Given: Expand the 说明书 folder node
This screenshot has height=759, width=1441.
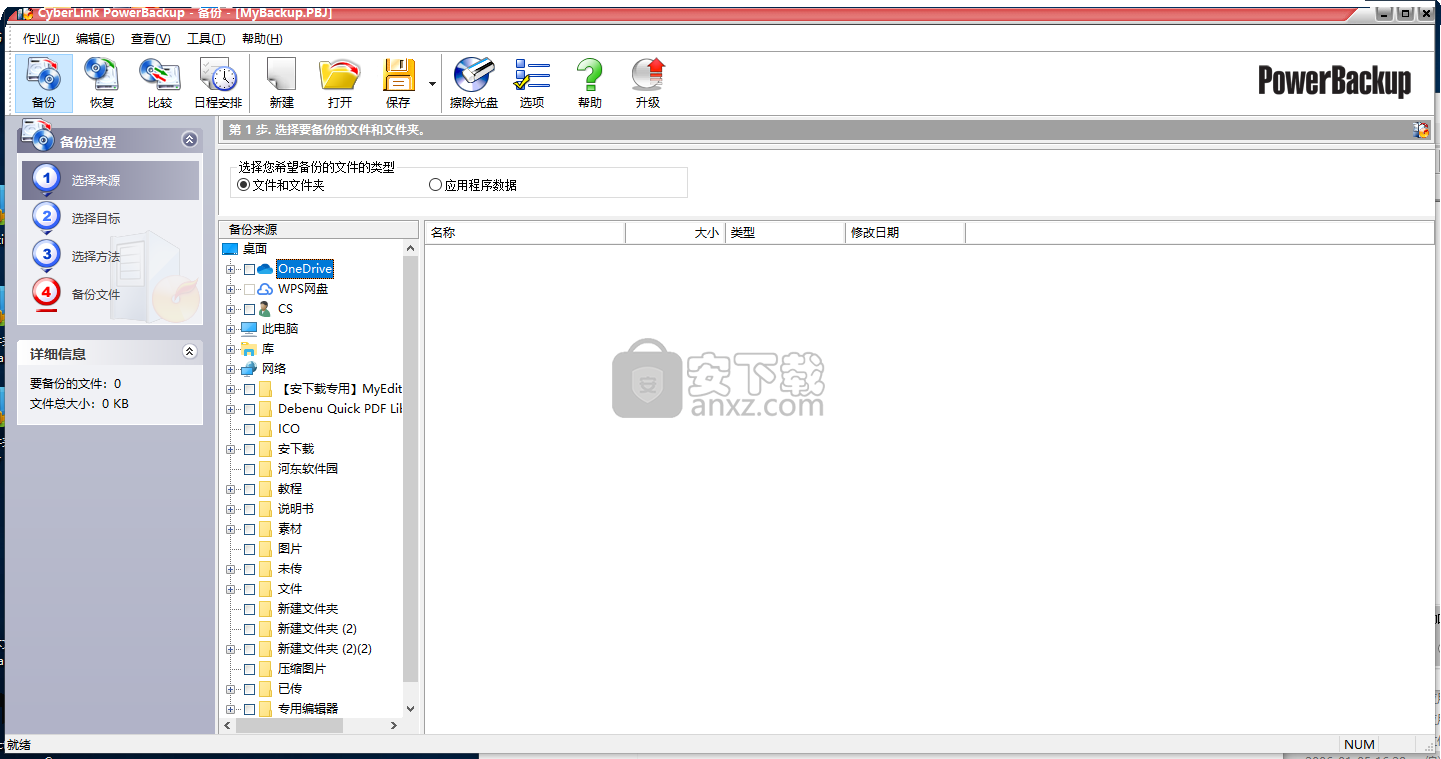Looking at the screenshot, I should pos(230,509).
